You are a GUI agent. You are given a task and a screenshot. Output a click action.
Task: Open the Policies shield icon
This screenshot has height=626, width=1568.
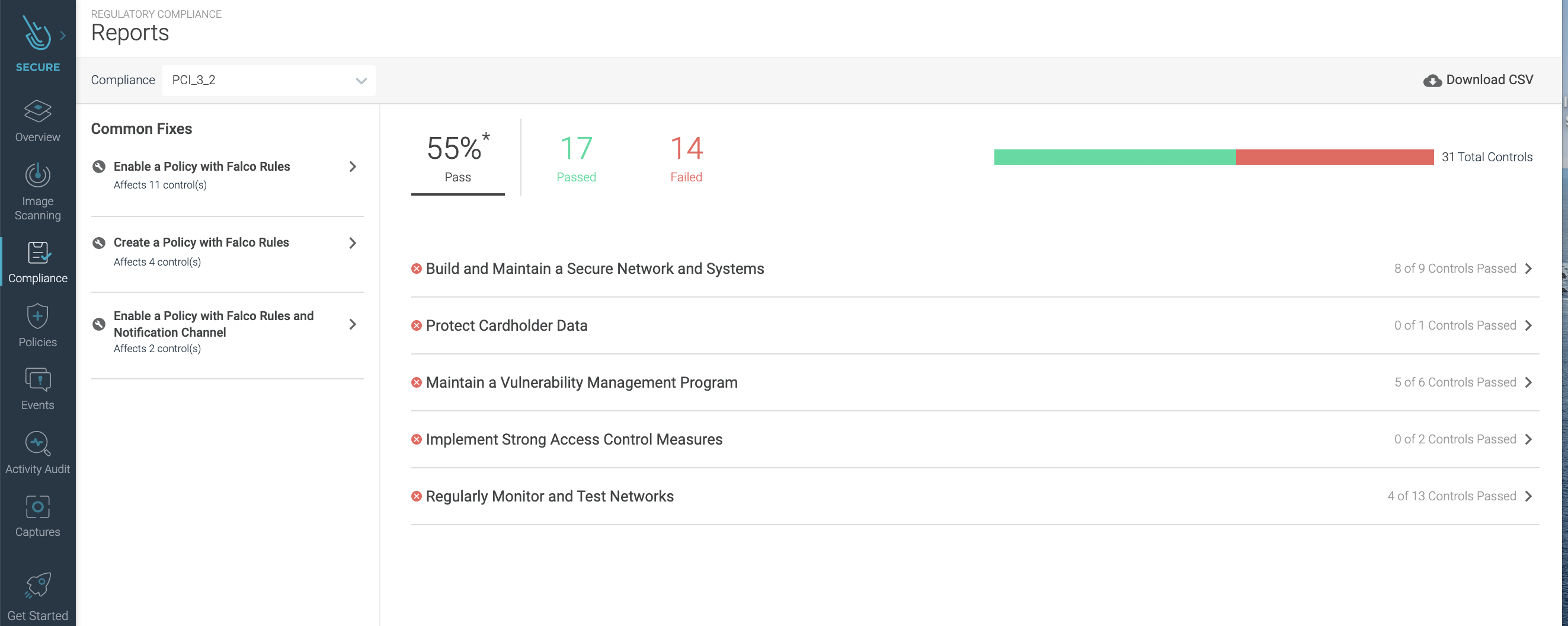38,317
